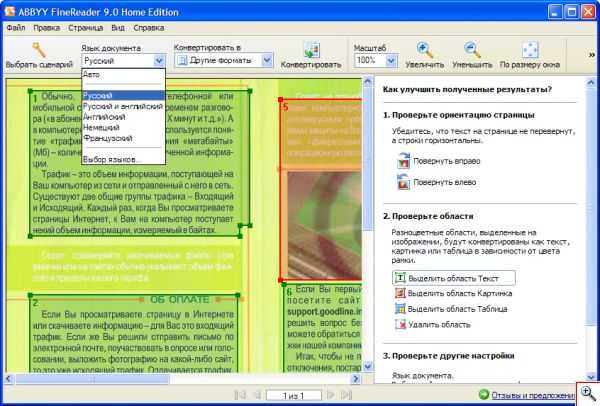Select the Выделить область Таблица tool
This screenshot has height=406, width=600.
[x=451, y=309]
